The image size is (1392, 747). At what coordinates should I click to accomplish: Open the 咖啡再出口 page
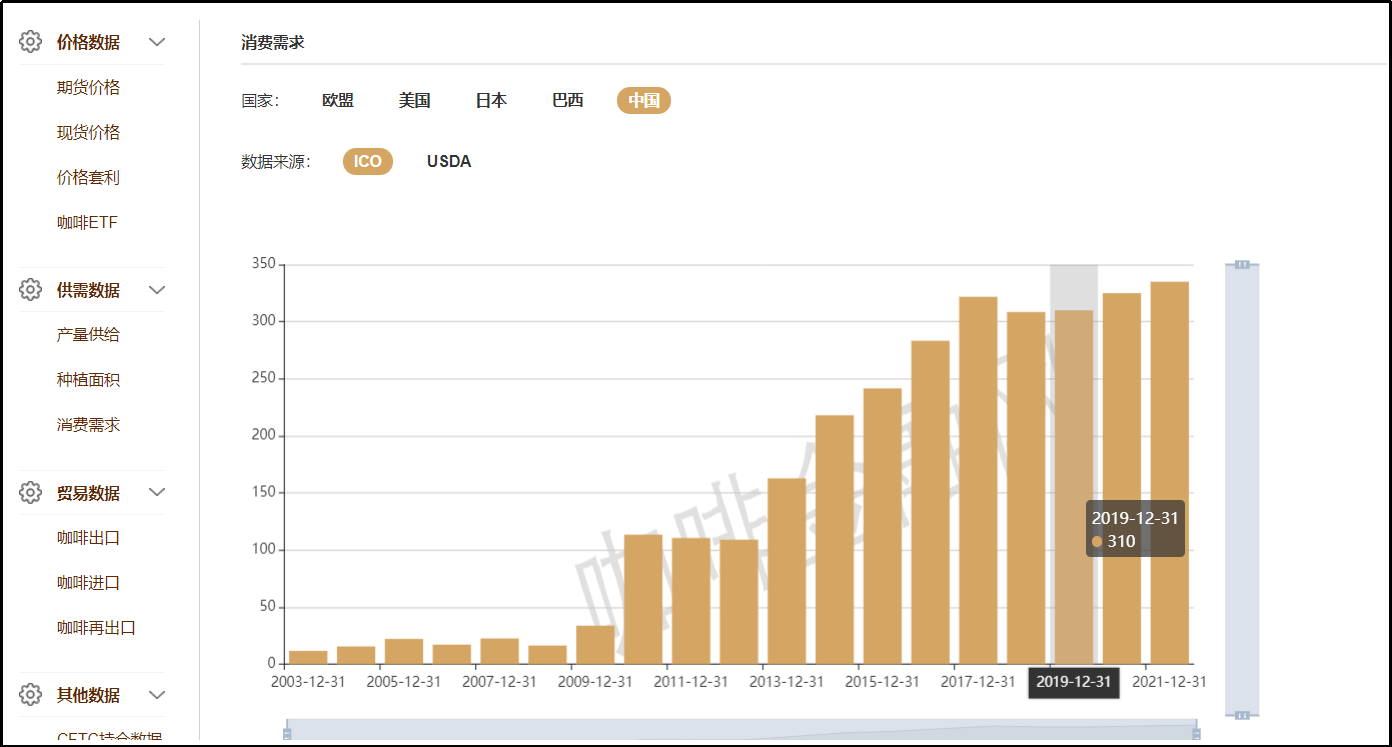tap(96, 628)
